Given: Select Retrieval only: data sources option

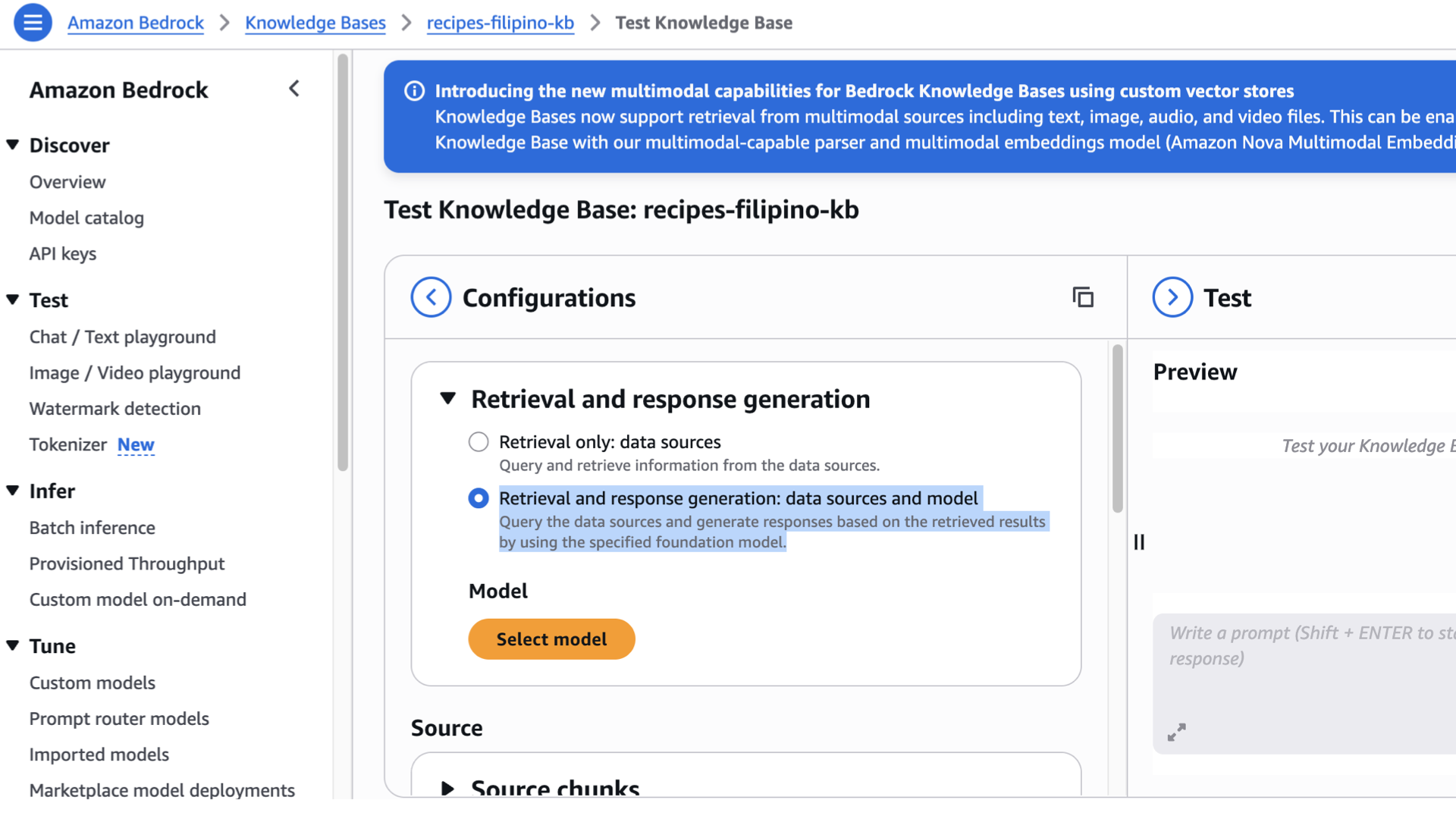Looking at the screenshot, I should point(479,441).
